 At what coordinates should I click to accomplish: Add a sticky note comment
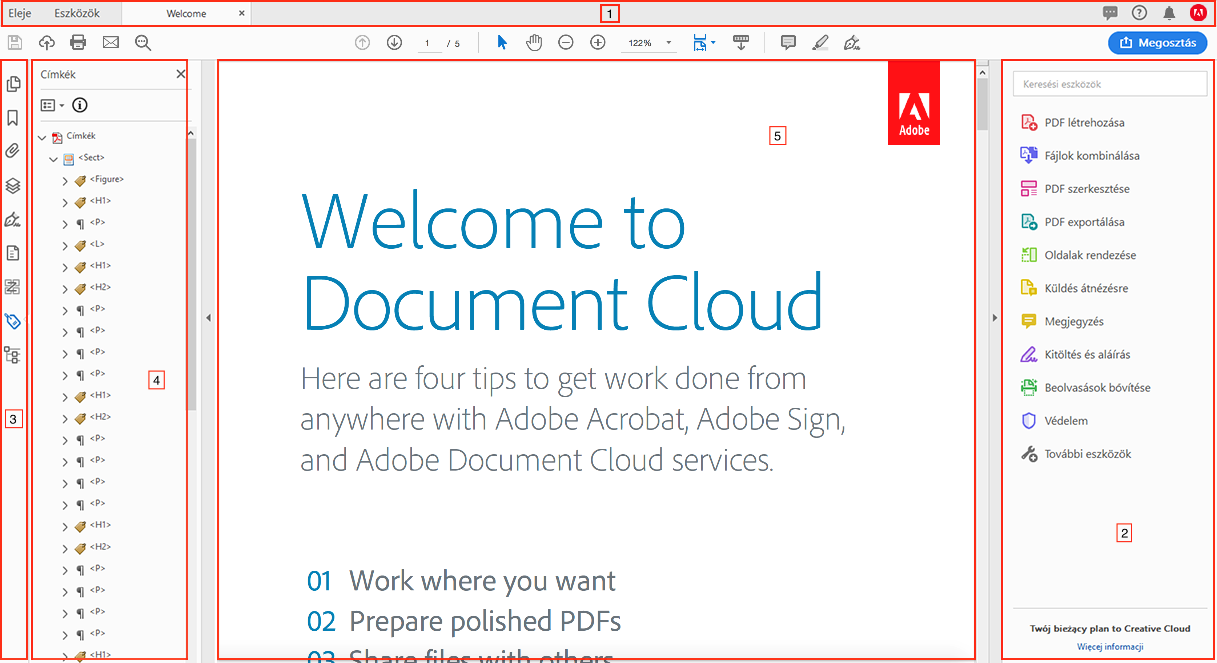(788, 43)
